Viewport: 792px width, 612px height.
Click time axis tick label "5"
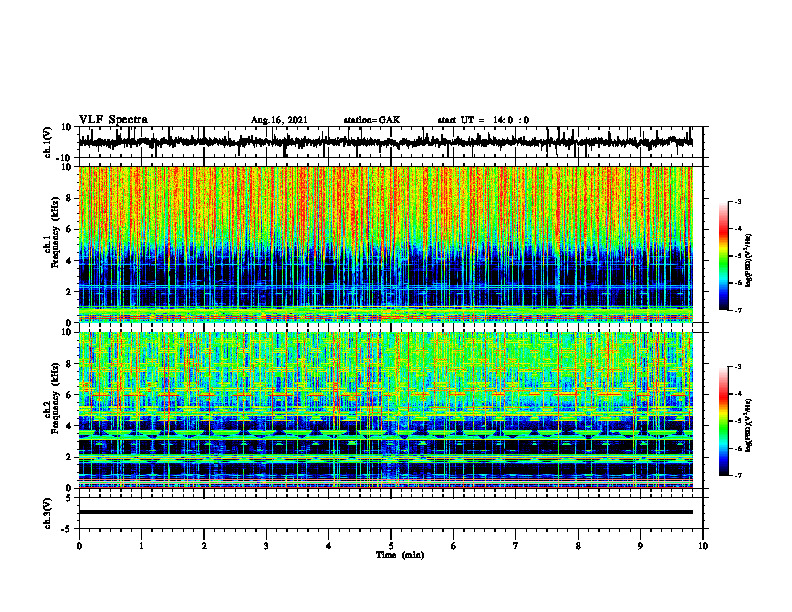391,546
